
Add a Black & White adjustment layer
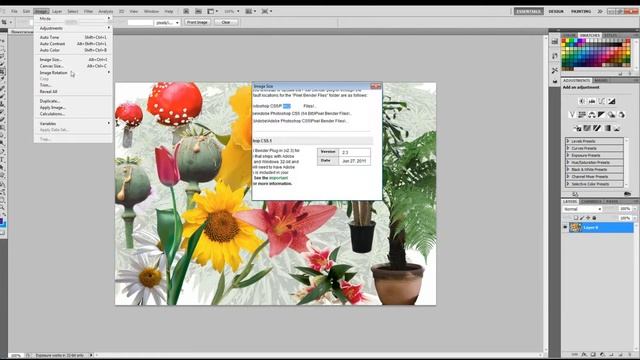point(601,115)
